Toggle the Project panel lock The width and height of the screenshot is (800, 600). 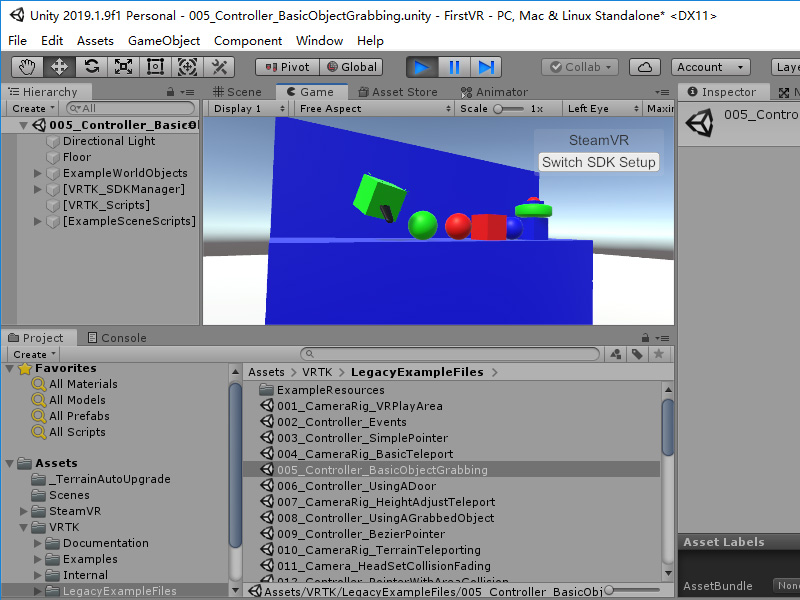tap(645, 338)
